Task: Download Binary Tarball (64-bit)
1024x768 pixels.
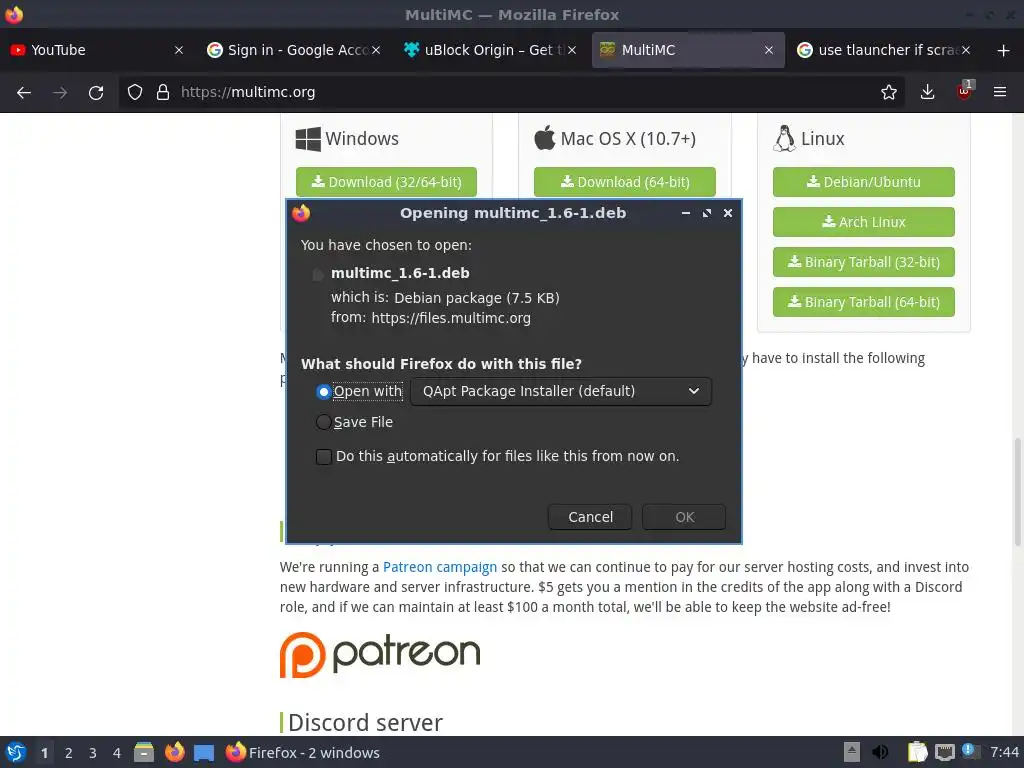Action: click(863, 302)
